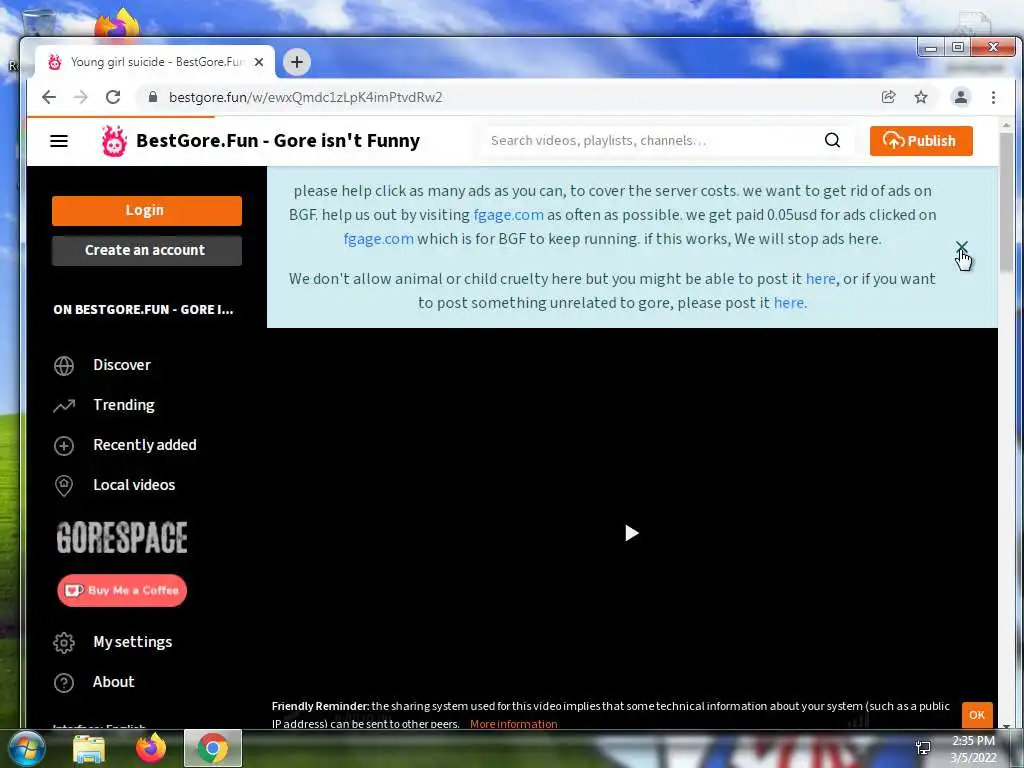View site info via the padlock icon
This screenshot has width=1024, height=768.
[153, 97]
